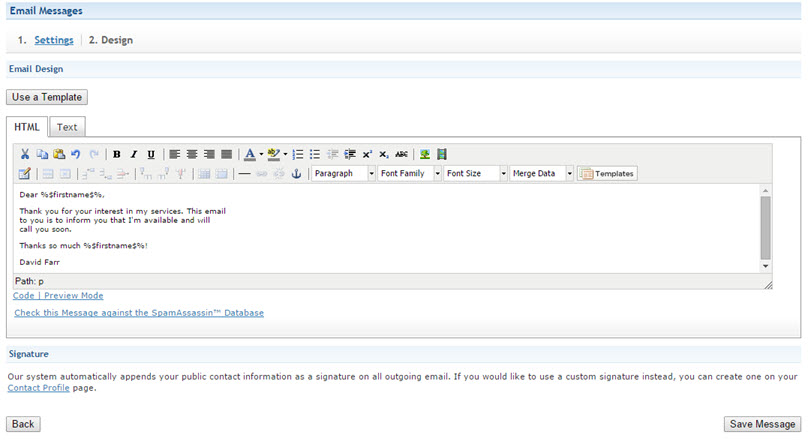Open the Paragraph format dropdown

(x=343, y=174)
